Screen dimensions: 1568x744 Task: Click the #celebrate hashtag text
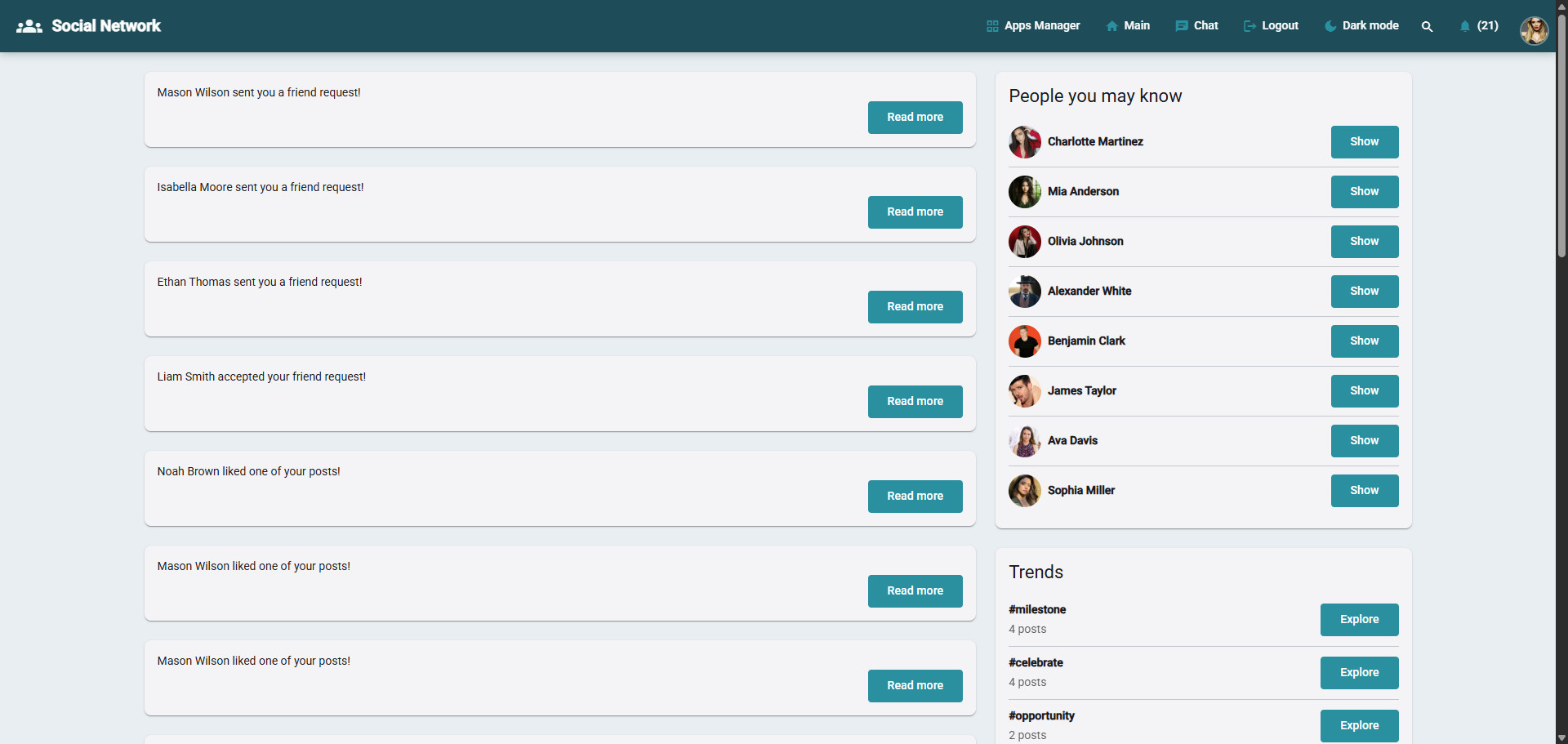click(1036, 662)
